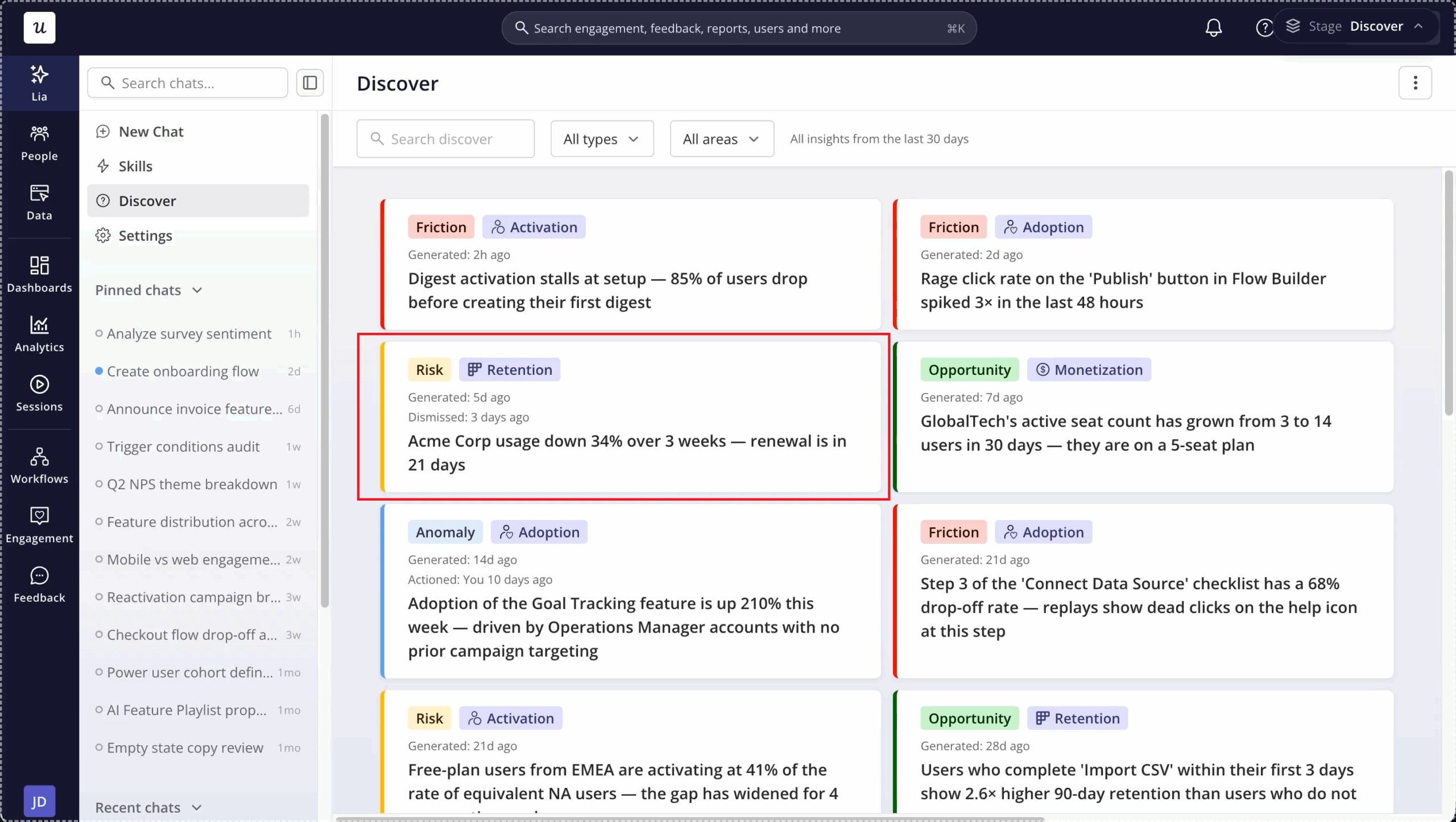The height and width of the screenshot is (822, 1456).
Task: Click the Retention tag on Acme Corp card
Action: pos(510,370)
